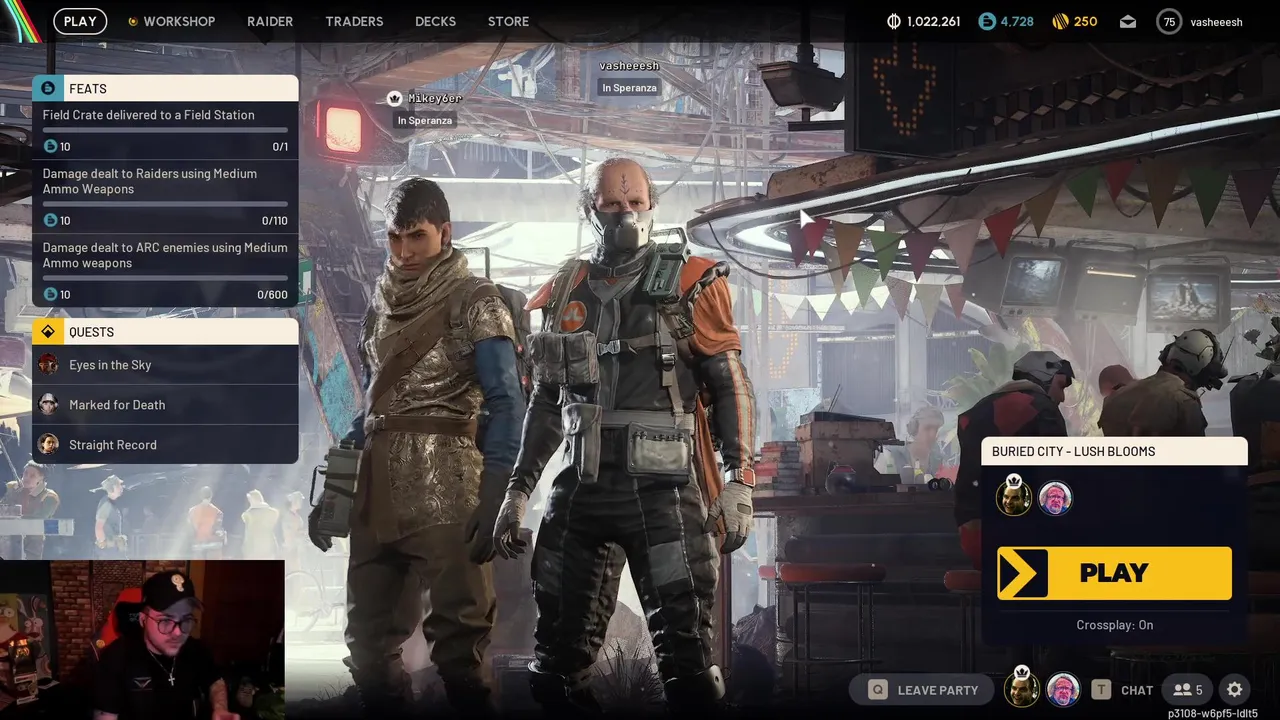
Task: Click the T key hint for chat
Action: (1101, 690)
